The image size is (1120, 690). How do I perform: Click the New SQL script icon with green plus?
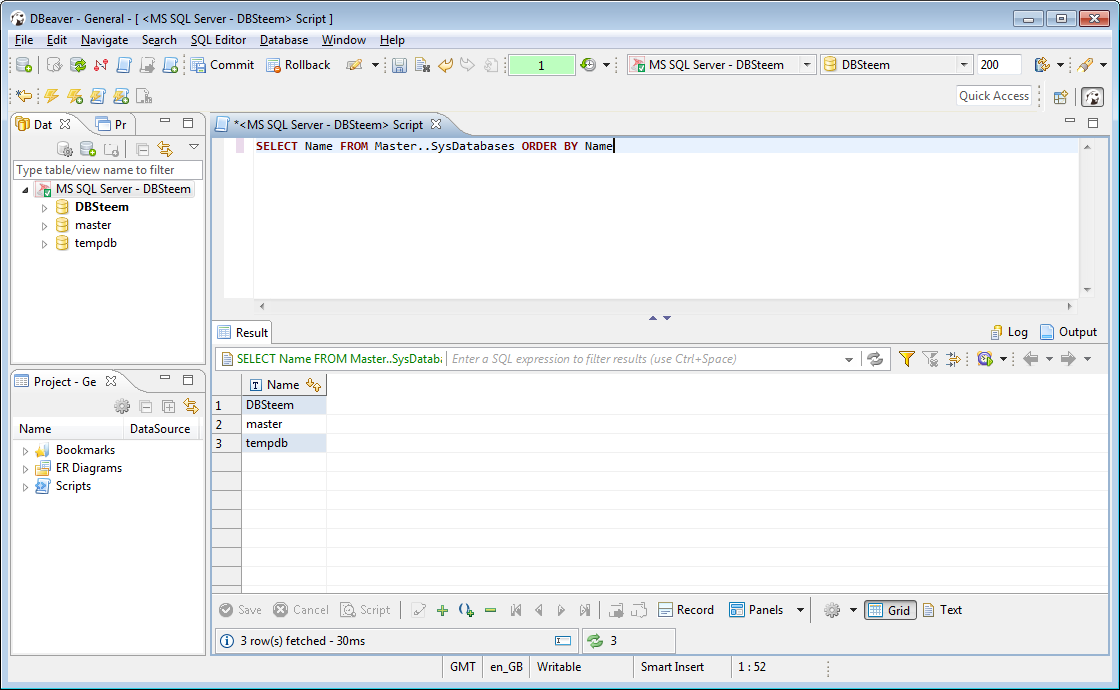tap(171, 65)
